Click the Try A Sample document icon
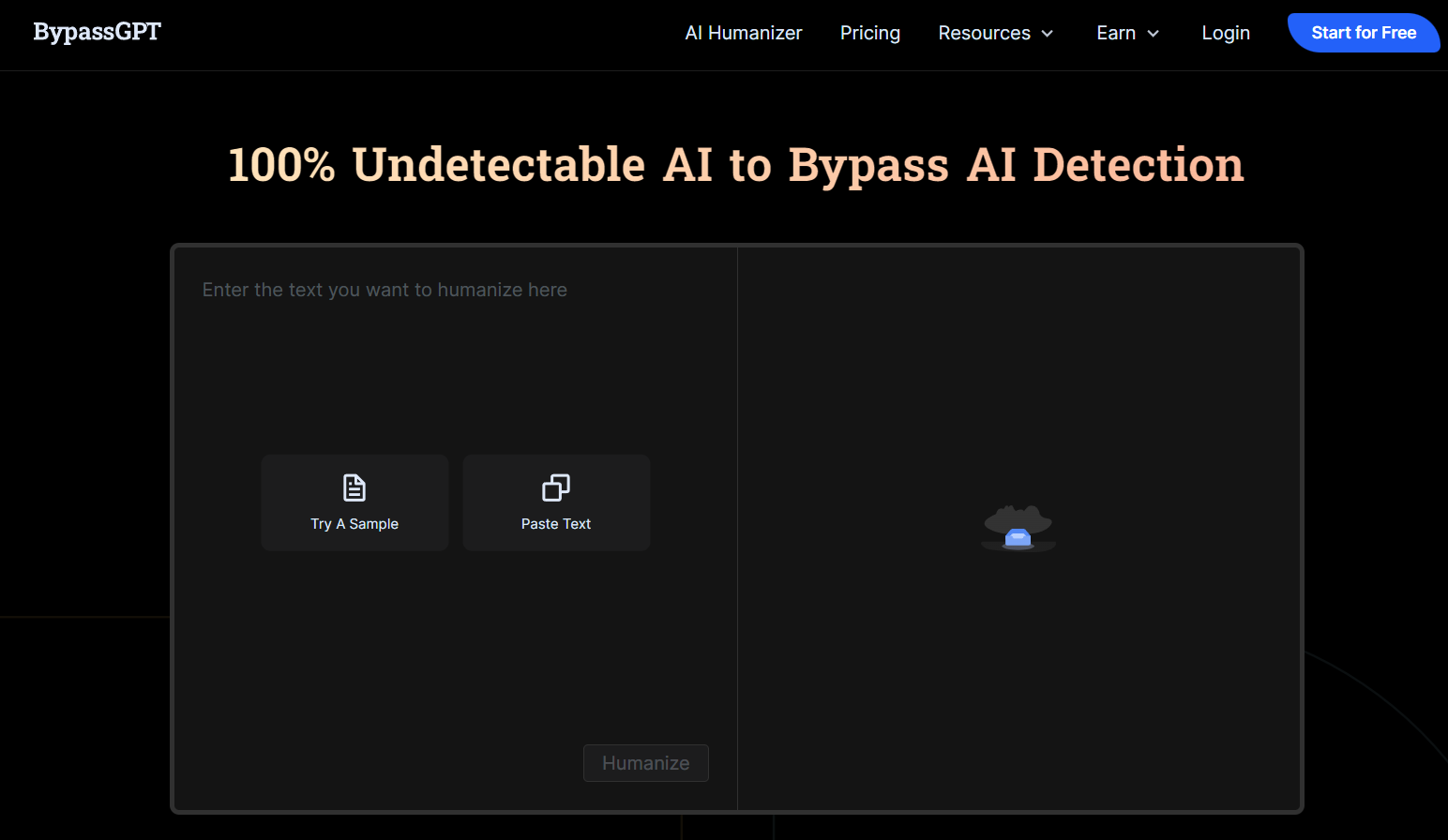The height and width of the screenshot is (840, 1448). [354, 487]
